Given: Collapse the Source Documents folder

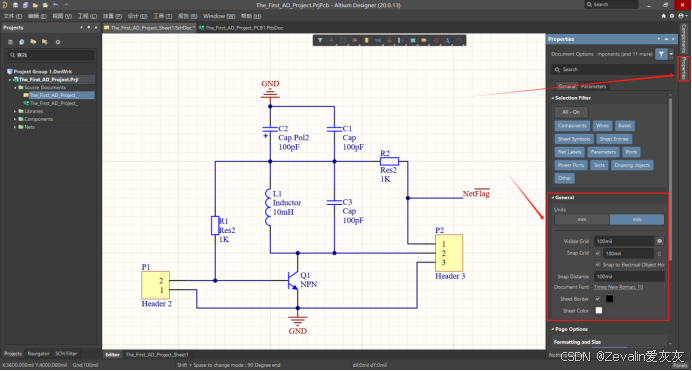Looking at the screenshot, I should [15, 87].
